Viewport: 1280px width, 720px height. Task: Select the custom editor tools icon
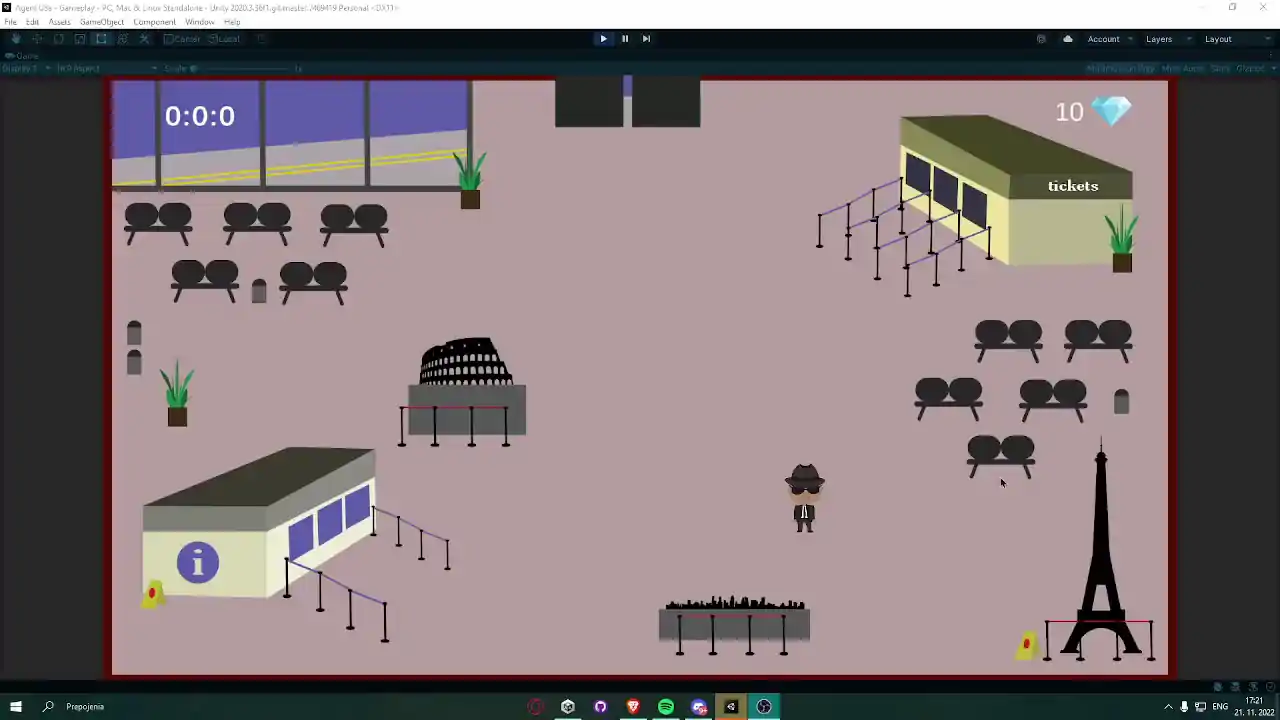click(x=145, y=39)
